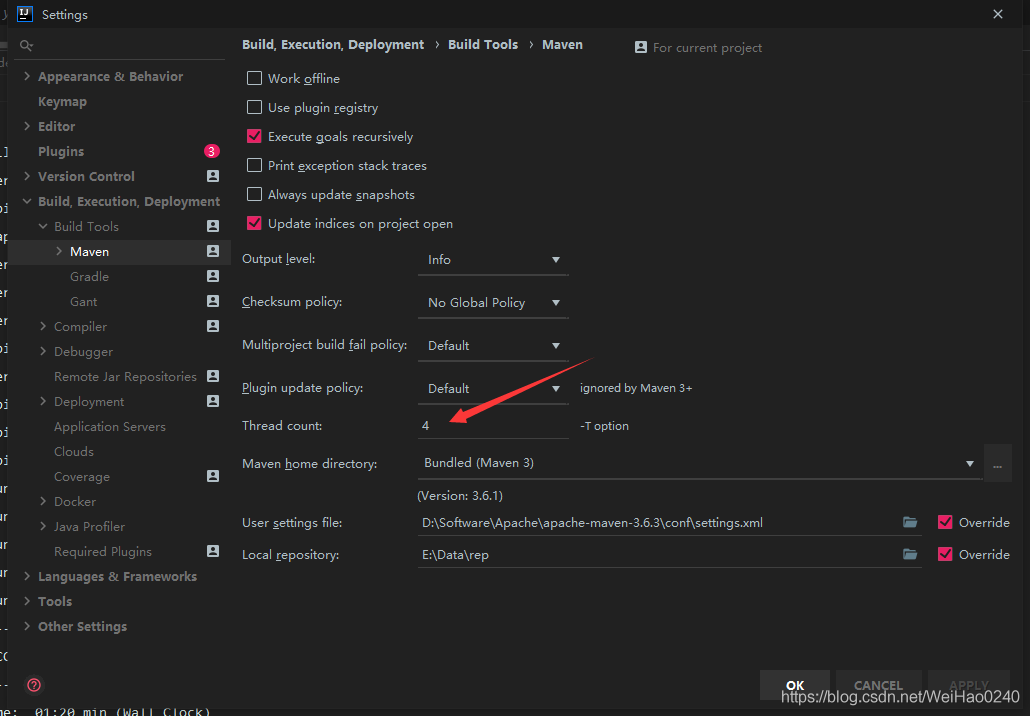
Task: Enable the Work offline checkbox
Action: click(x=254, y=78)
